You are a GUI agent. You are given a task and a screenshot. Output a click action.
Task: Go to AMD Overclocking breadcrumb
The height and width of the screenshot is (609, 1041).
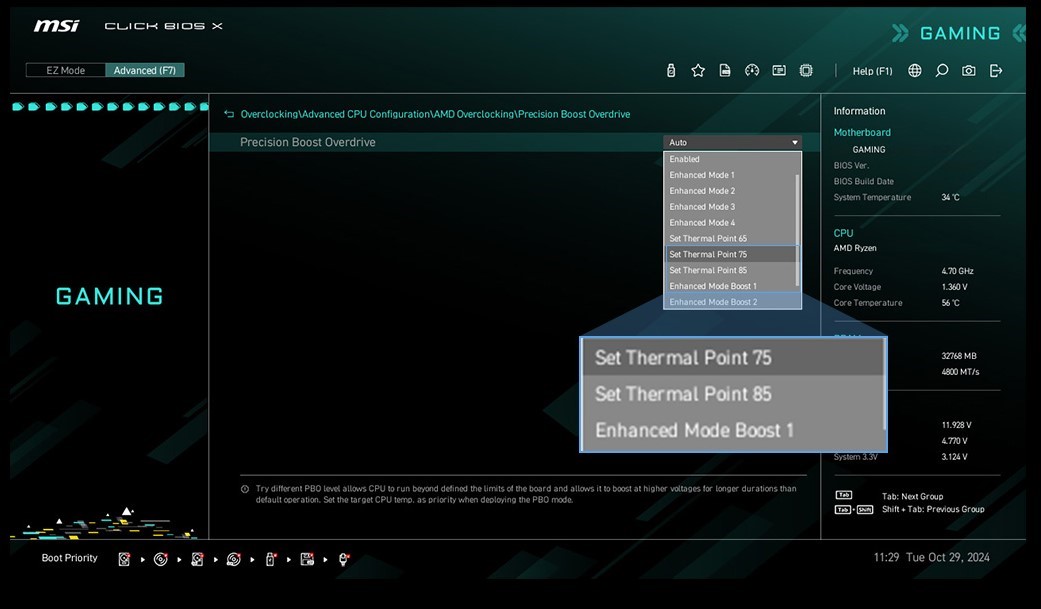(475, 114)
